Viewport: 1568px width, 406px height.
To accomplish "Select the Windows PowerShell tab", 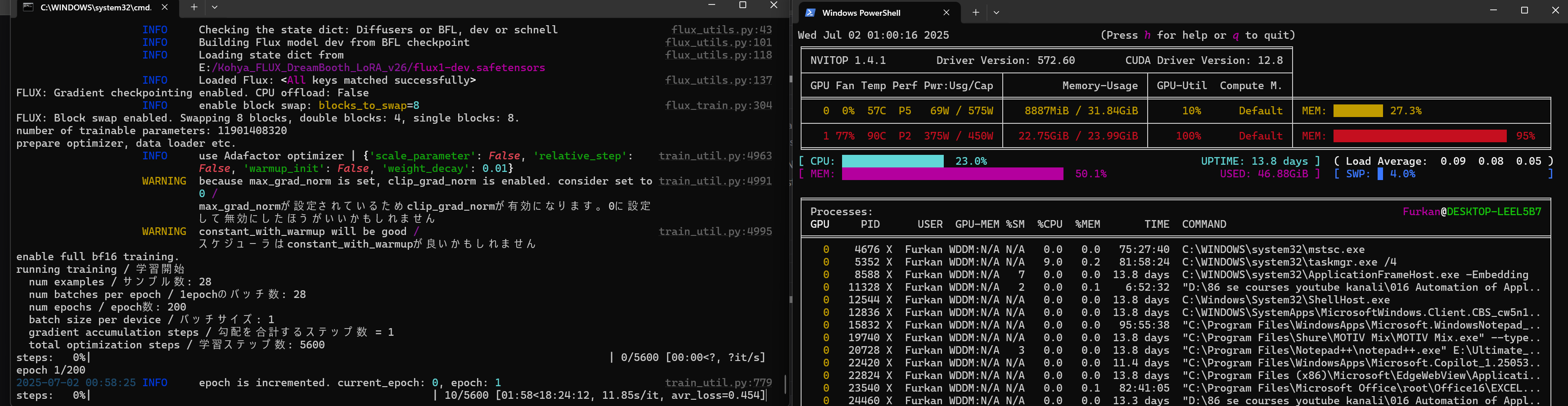I will [861, 13].
